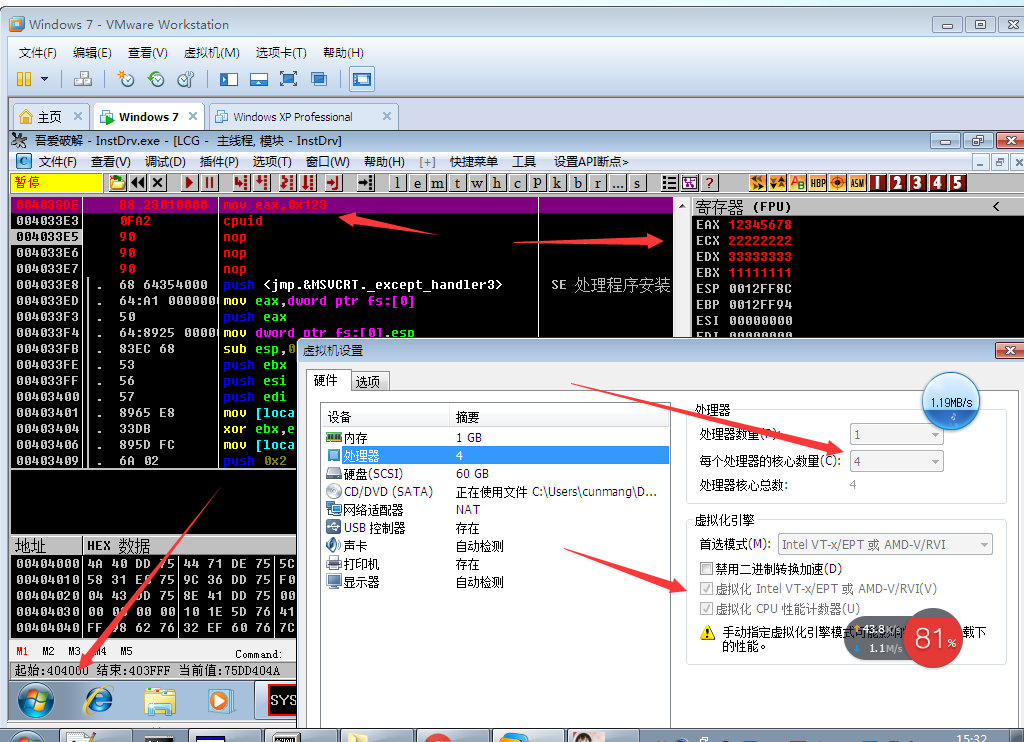Enter VMware full screen mode icon
1024x742 pixels.
pos(288,79)
